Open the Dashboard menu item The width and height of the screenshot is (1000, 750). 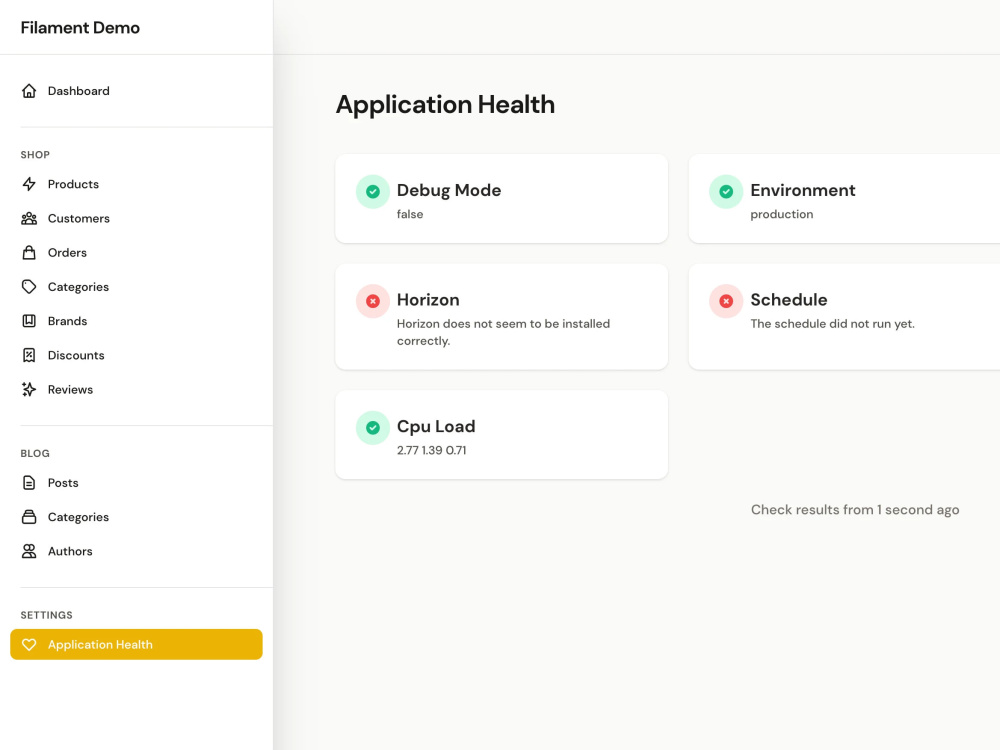pyautogui.click(x=136, y=91)
